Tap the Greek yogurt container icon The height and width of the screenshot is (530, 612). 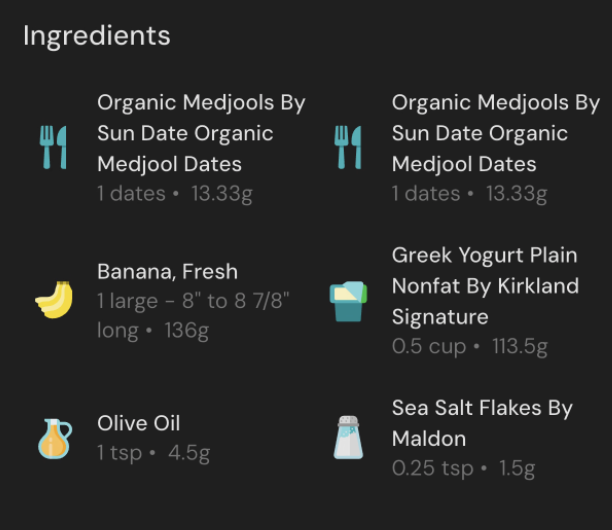click(x=348, y=301)
